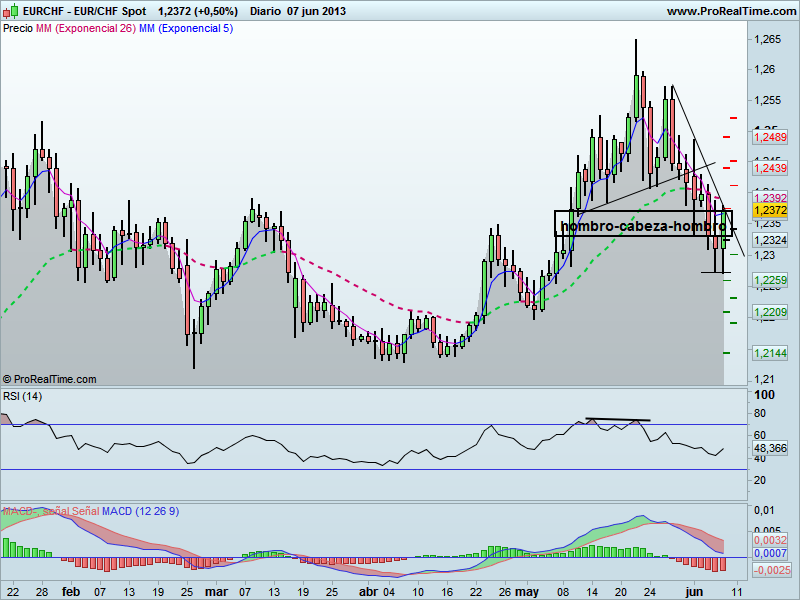Select the Precio legend label

[18, 29]
